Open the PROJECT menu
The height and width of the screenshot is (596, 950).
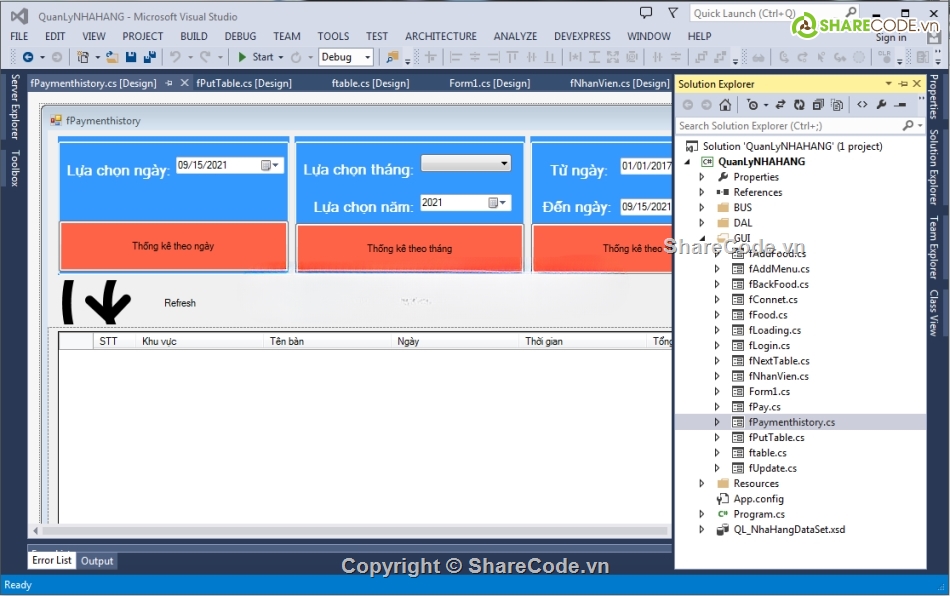tap(142, 36)
